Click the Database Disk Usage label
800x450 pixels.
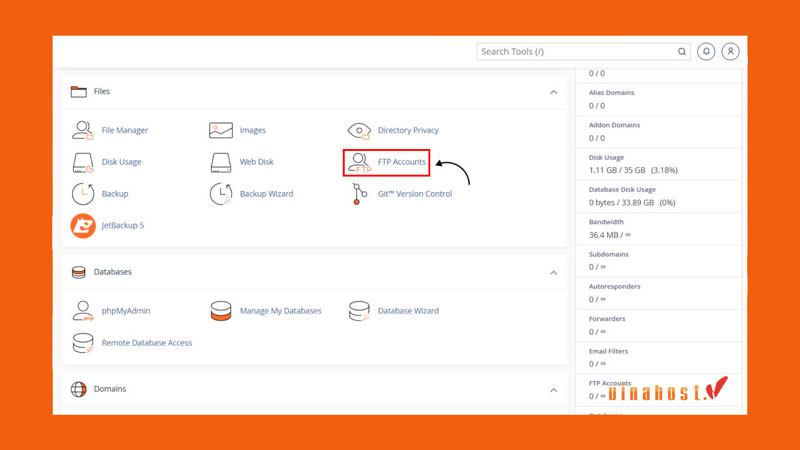tap(622, 190)
